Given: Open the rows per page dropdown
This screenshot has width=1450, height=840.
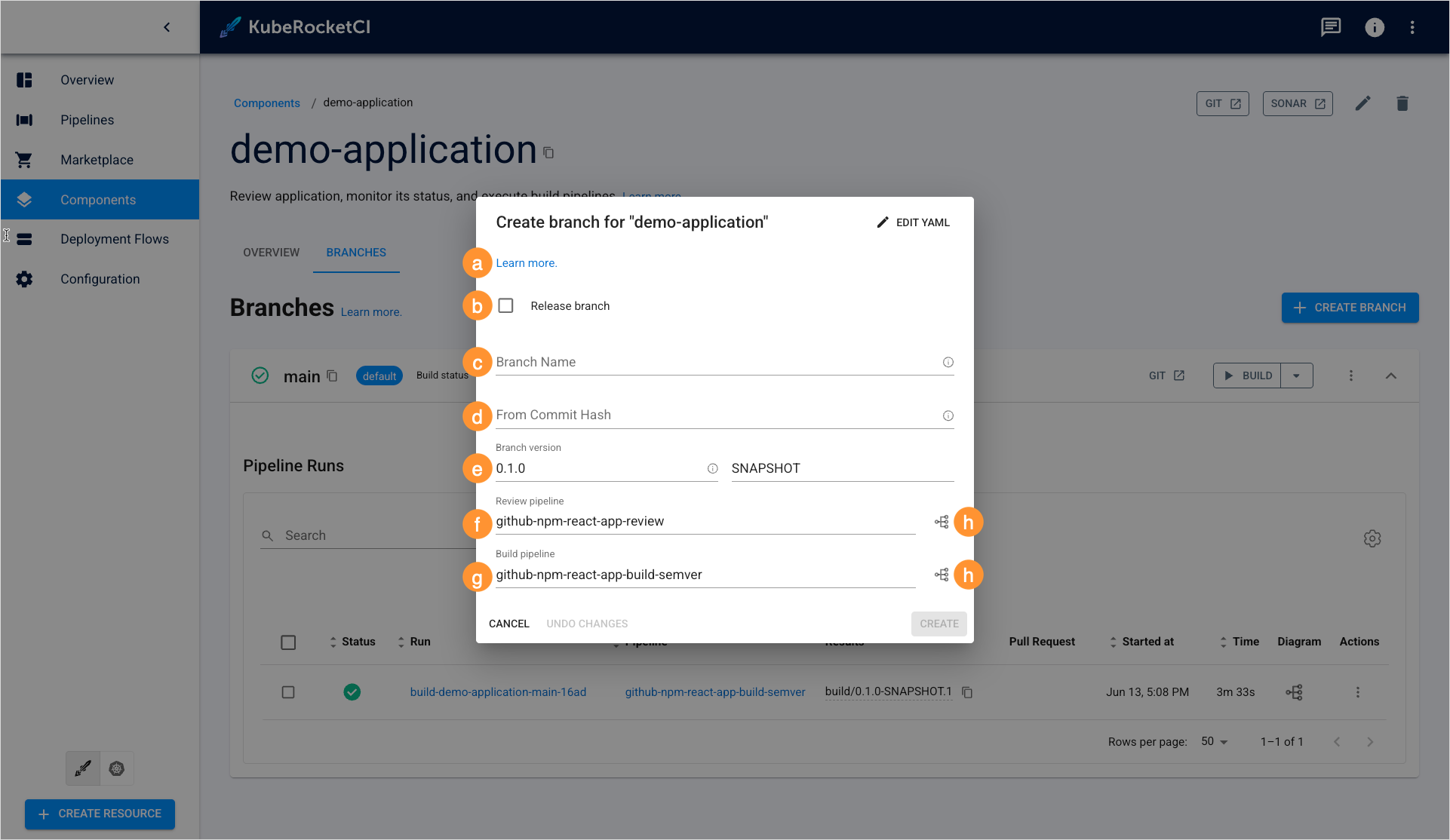Looking at the screenshot, I should point(1215,742).
